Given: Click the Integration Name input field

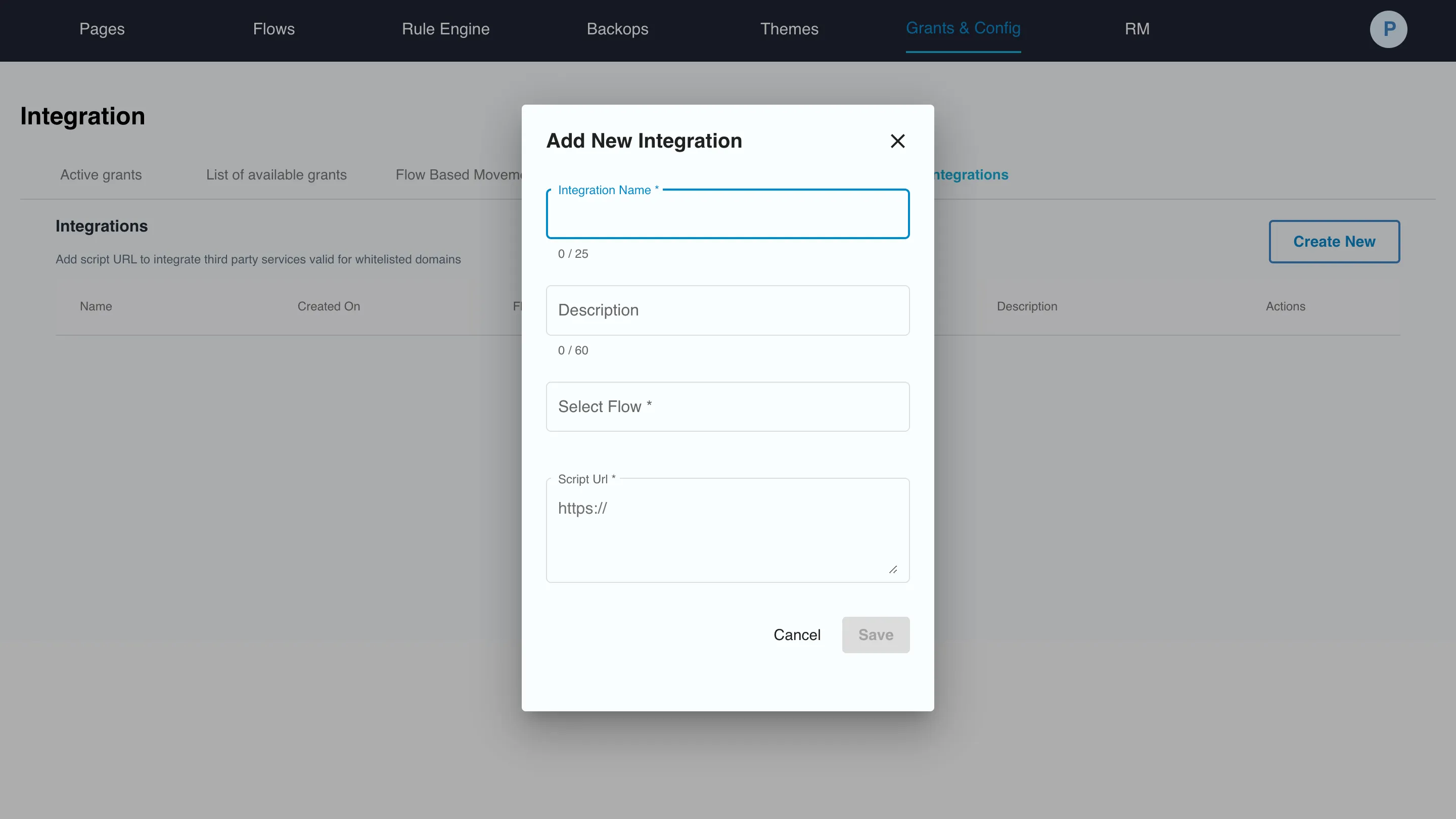Looking at the screenshot, I should pyautogui.click(x=727, y=214).
